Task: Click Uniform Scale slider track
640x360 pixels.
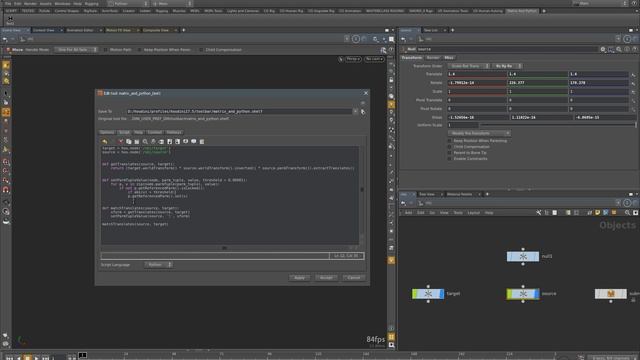Action: click(x=558, y=125)
